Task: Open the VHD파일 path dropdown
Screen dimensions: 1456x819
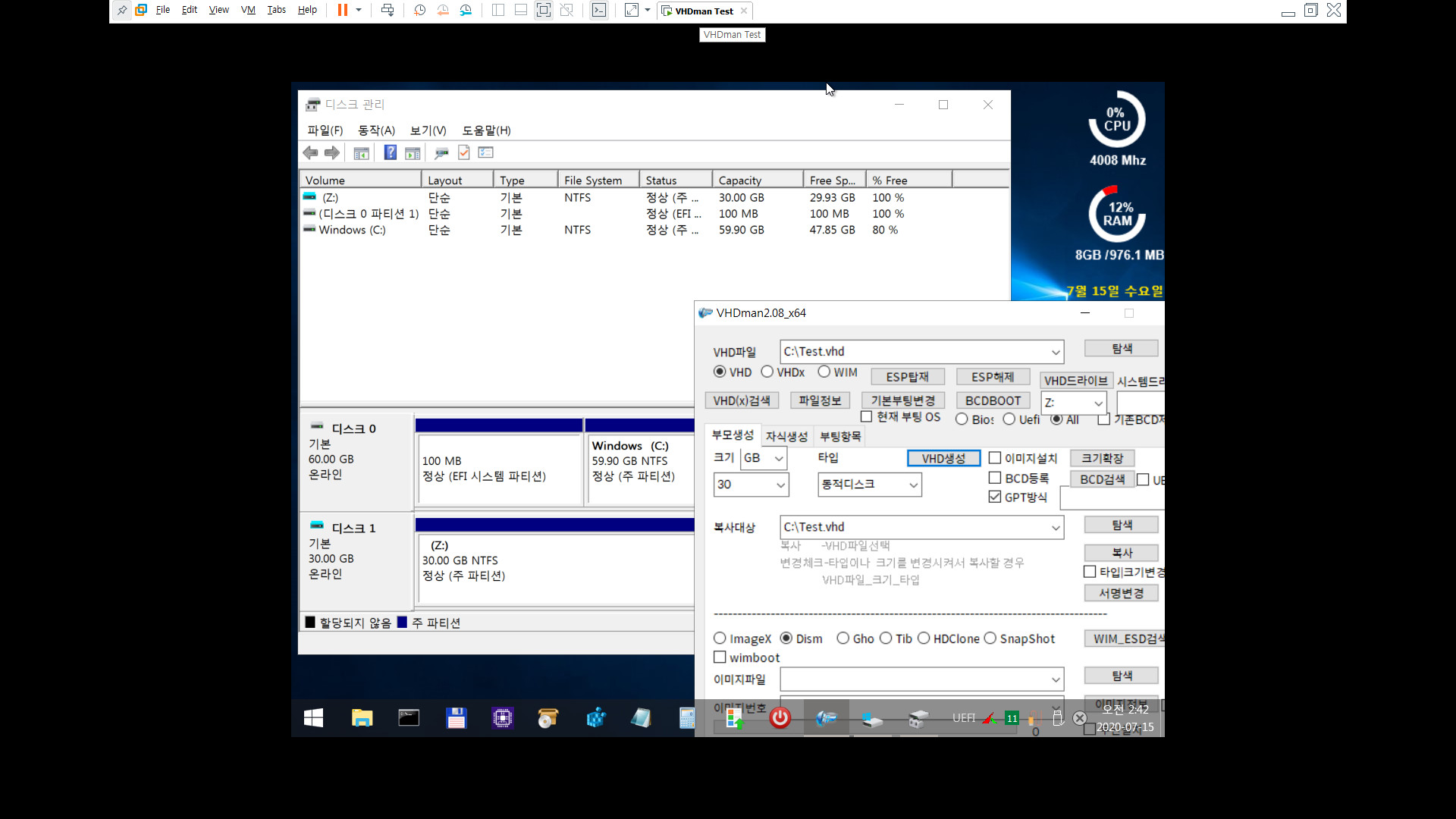Action: coord(1056,352)
